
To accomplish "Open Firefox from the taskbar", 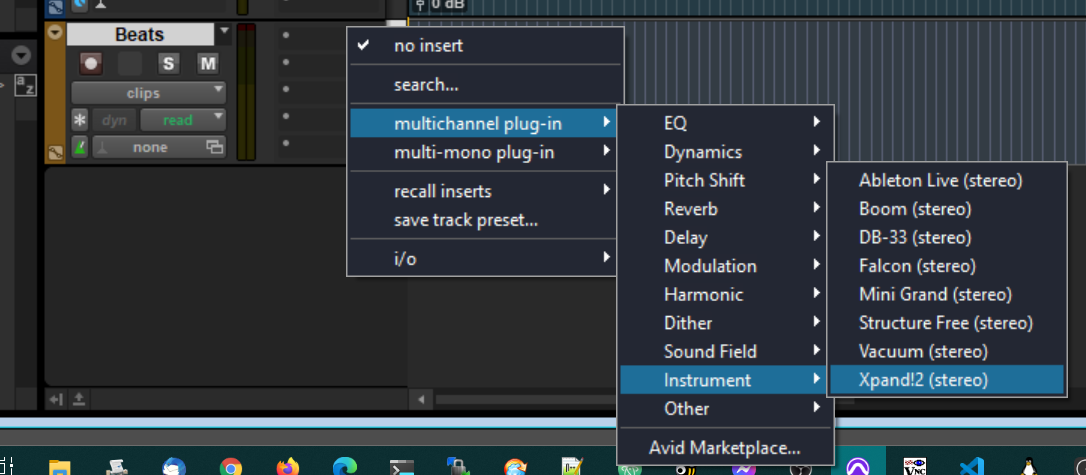I will (x=288, y=467).
